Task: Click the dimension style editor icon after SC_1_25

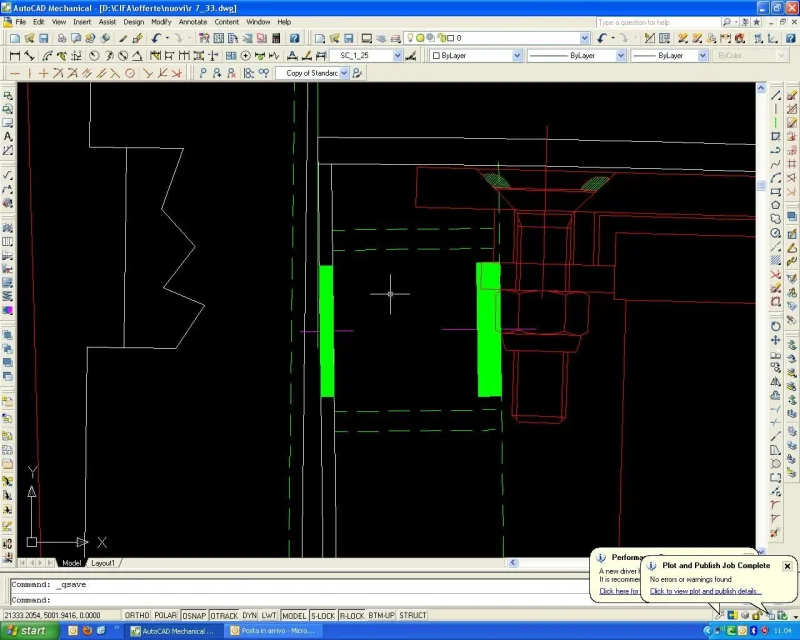Action: point(411,56)
